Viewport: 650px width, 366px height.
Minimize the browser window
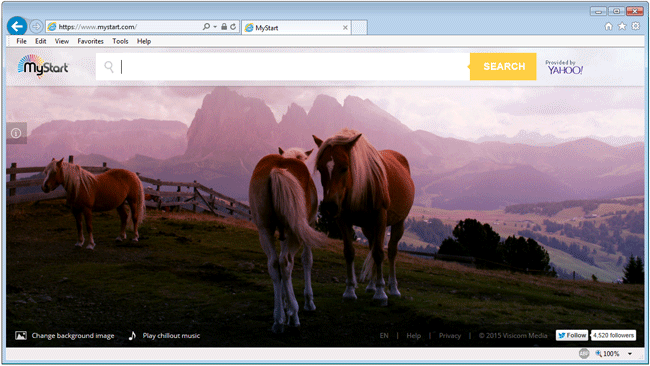(x=598, y=11)
